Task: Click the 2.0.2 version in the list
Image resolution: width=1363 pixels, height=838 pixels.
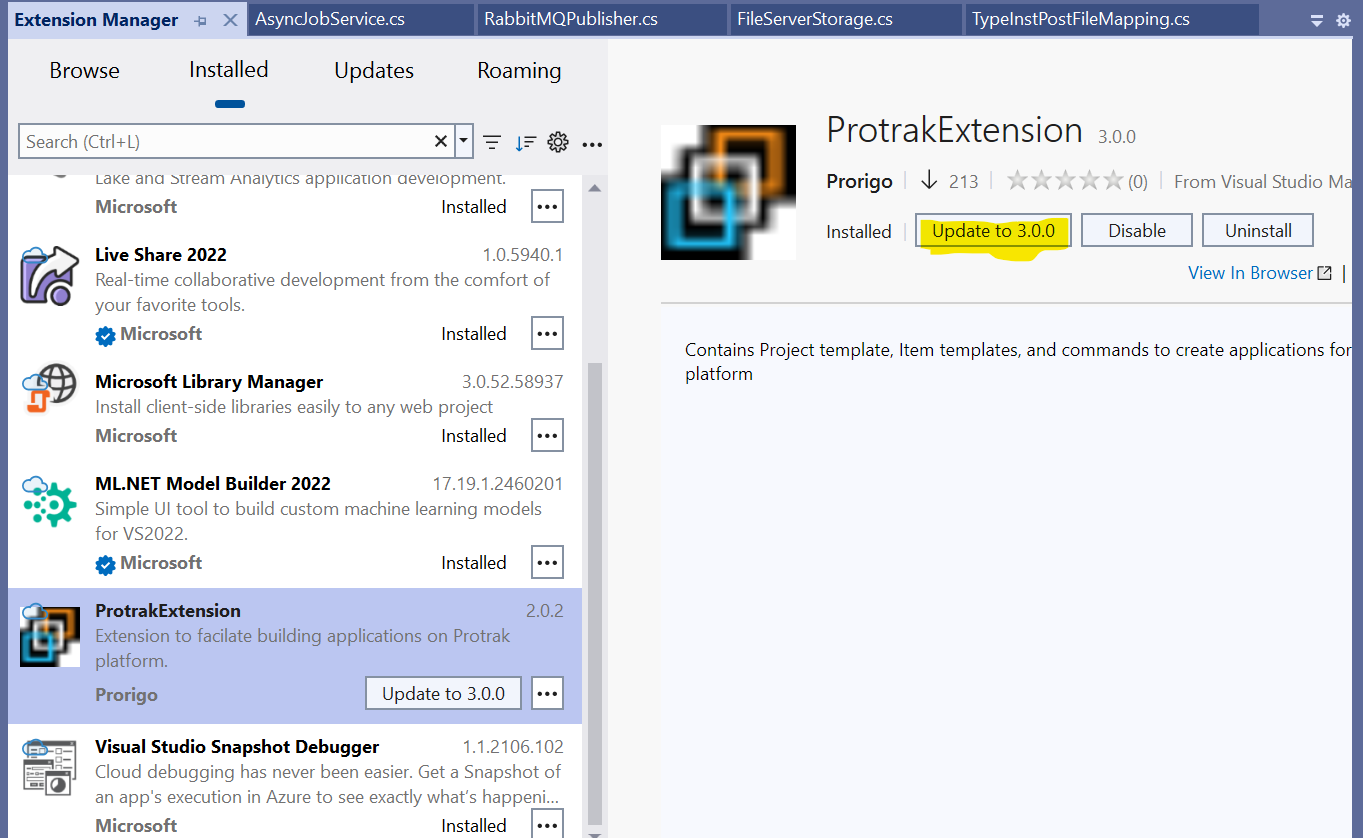Action: [x=545, y=610]
